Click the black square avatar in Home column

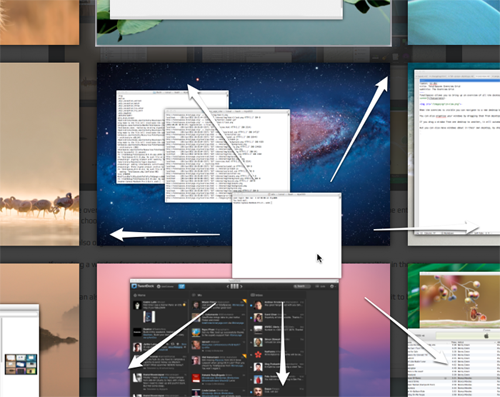(137, 332)
